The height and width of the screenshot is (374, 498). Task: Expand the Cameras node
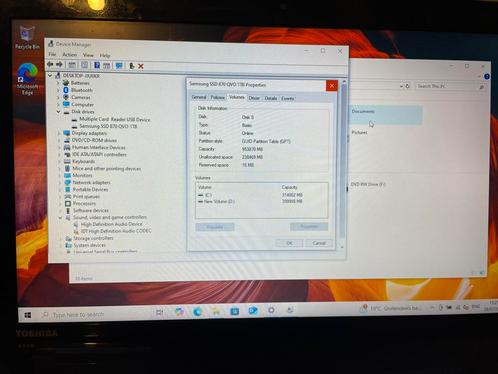click(x=58, y=97)
